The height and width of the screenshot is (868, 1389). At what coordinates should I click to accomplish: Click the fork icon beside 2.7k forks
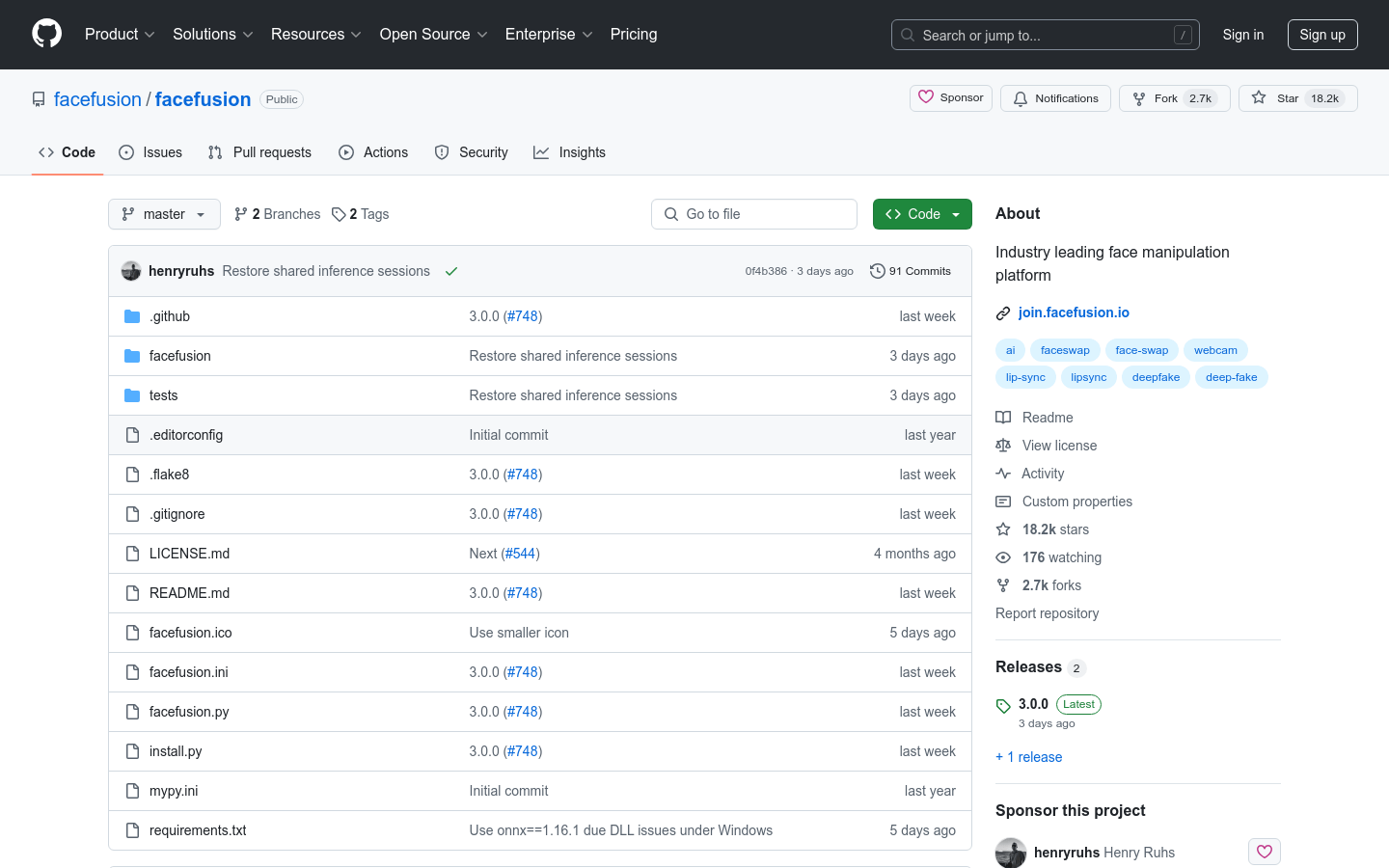1003,585
